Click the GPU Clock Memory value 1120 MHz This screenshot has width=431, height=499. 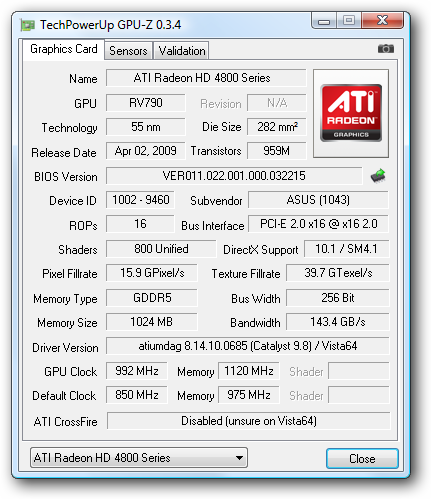(x=249, y=371)
